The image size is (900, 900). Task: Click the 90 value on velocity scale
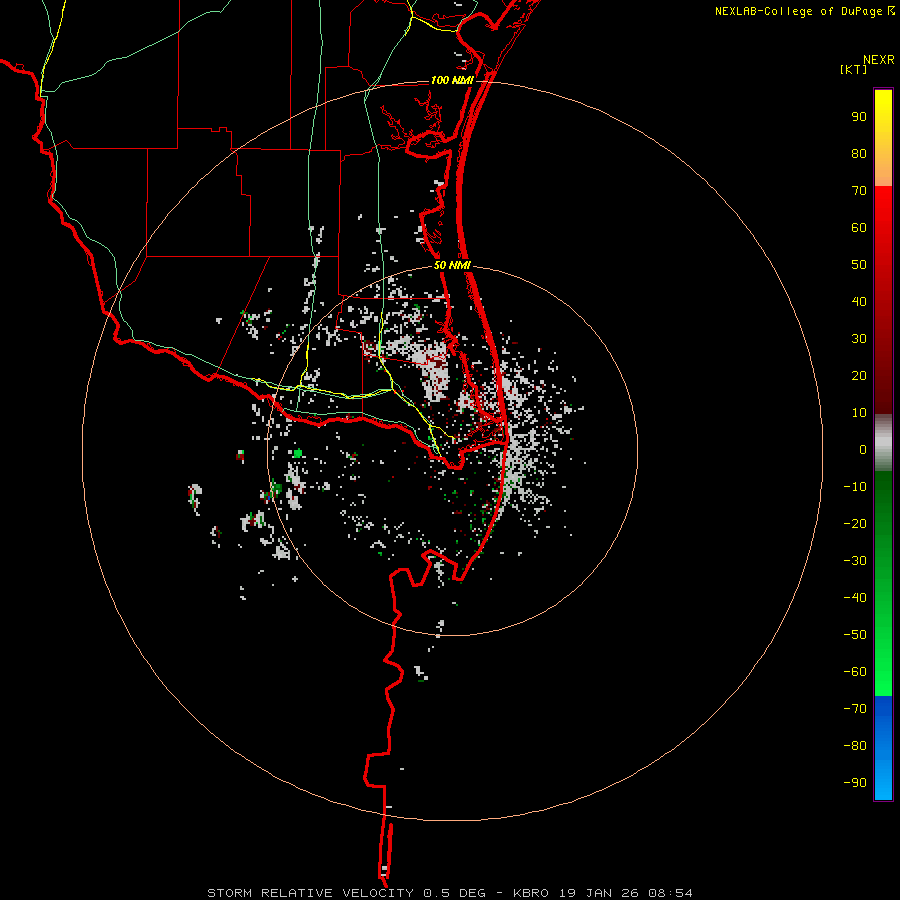tap(859, 117)
